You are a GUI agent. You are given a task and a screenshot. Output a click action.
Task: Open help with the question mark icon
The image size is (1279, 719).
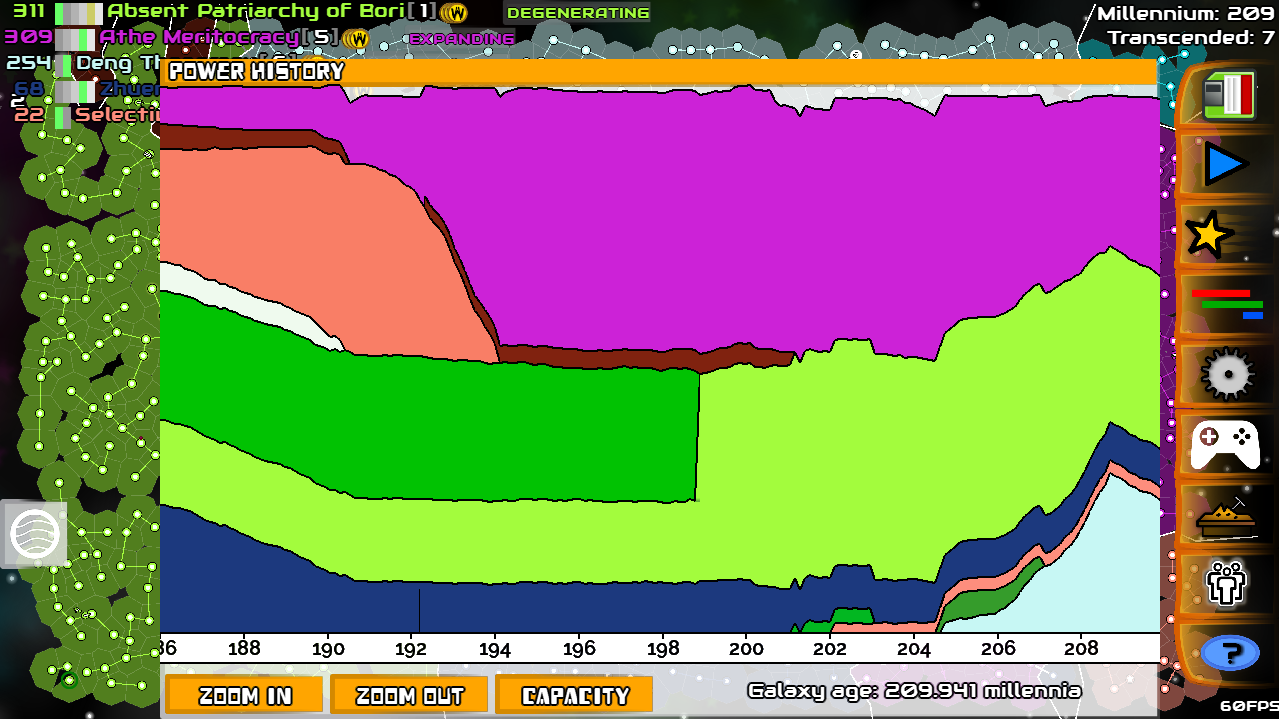tap(1229, 654)
